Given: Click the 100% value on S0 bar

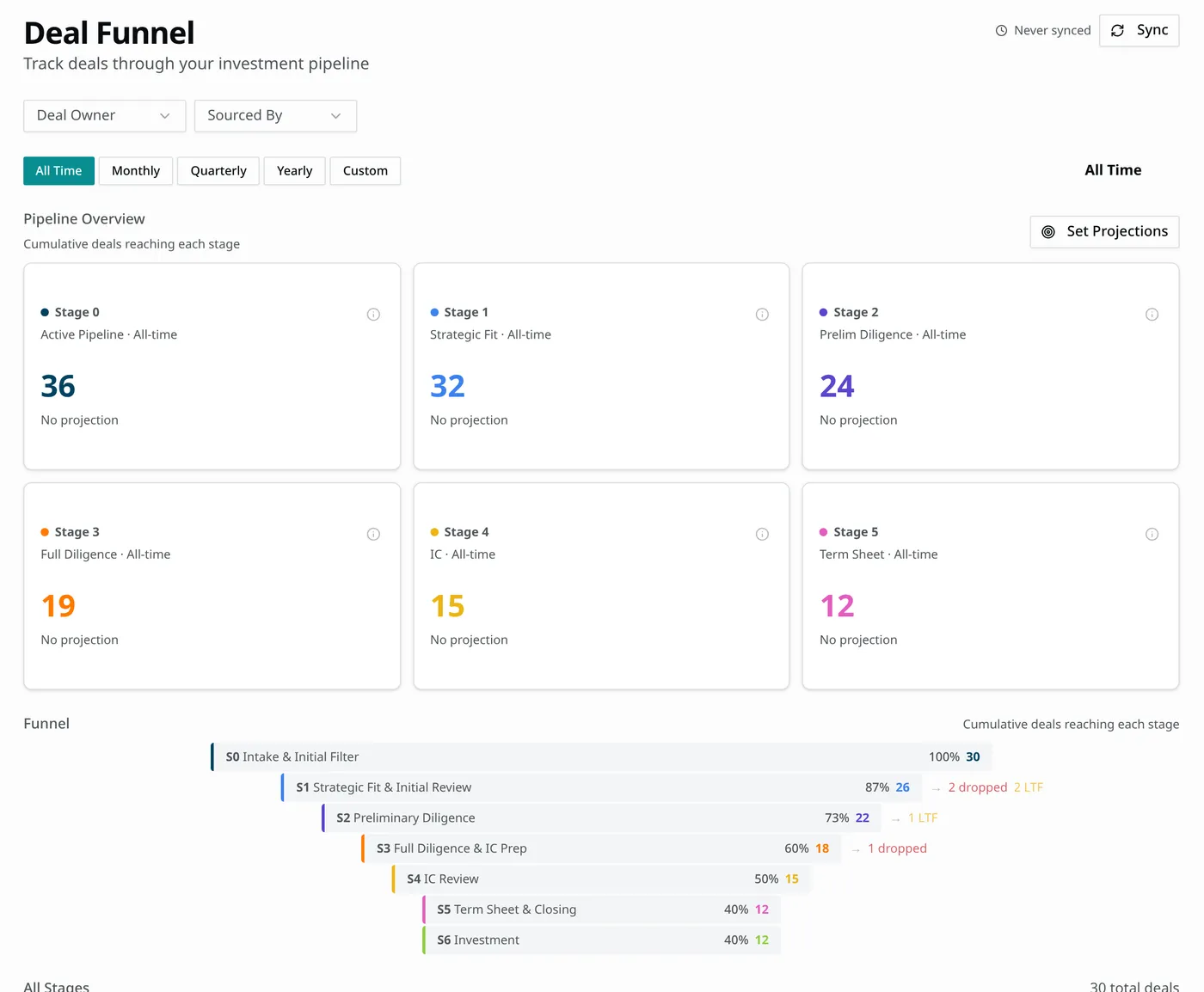Looking at the screenshot, I should (944, 757).
